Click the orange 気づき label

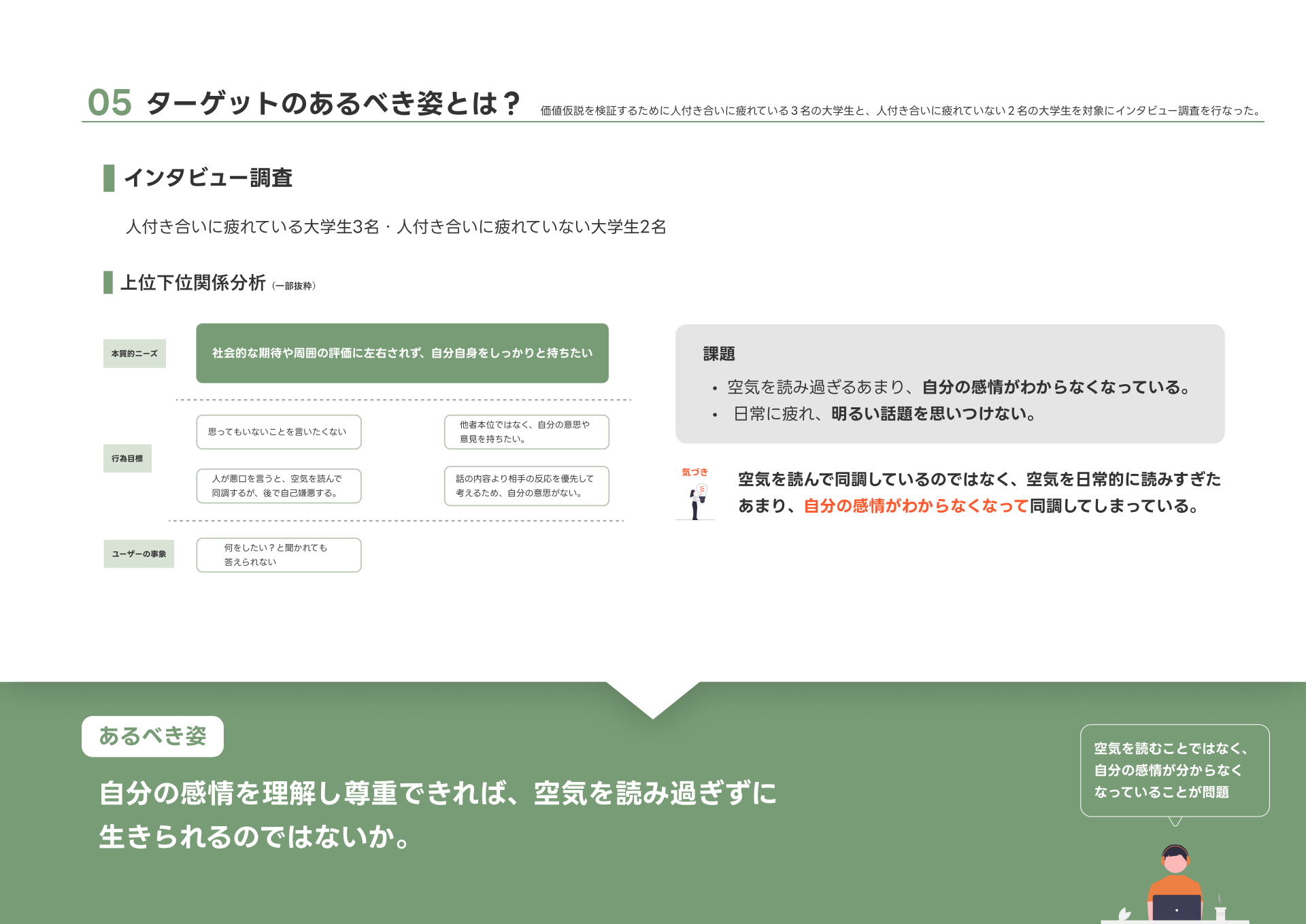point(694,472)
